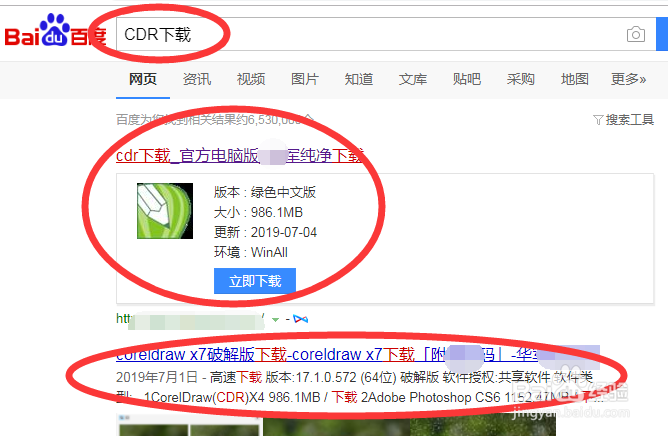Click text 版本：绿色中文版

[265, 192]
